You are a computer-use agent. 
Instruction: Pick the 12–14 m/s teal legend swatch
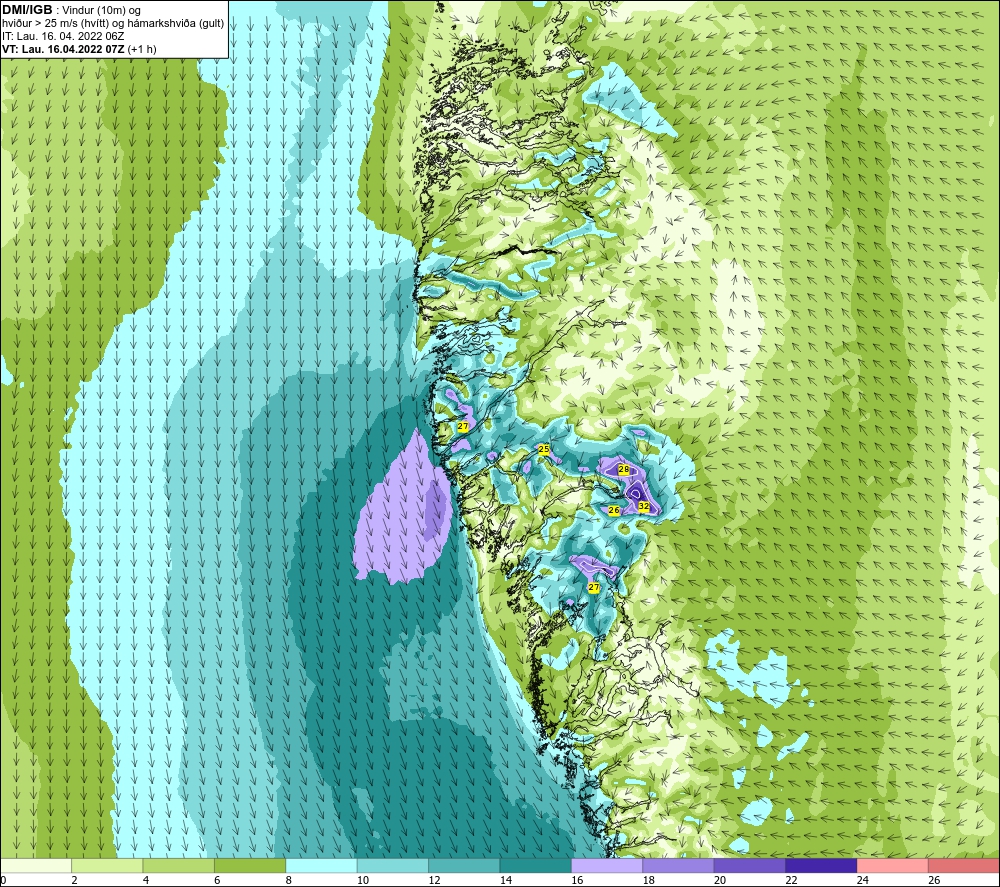(464, 865)
